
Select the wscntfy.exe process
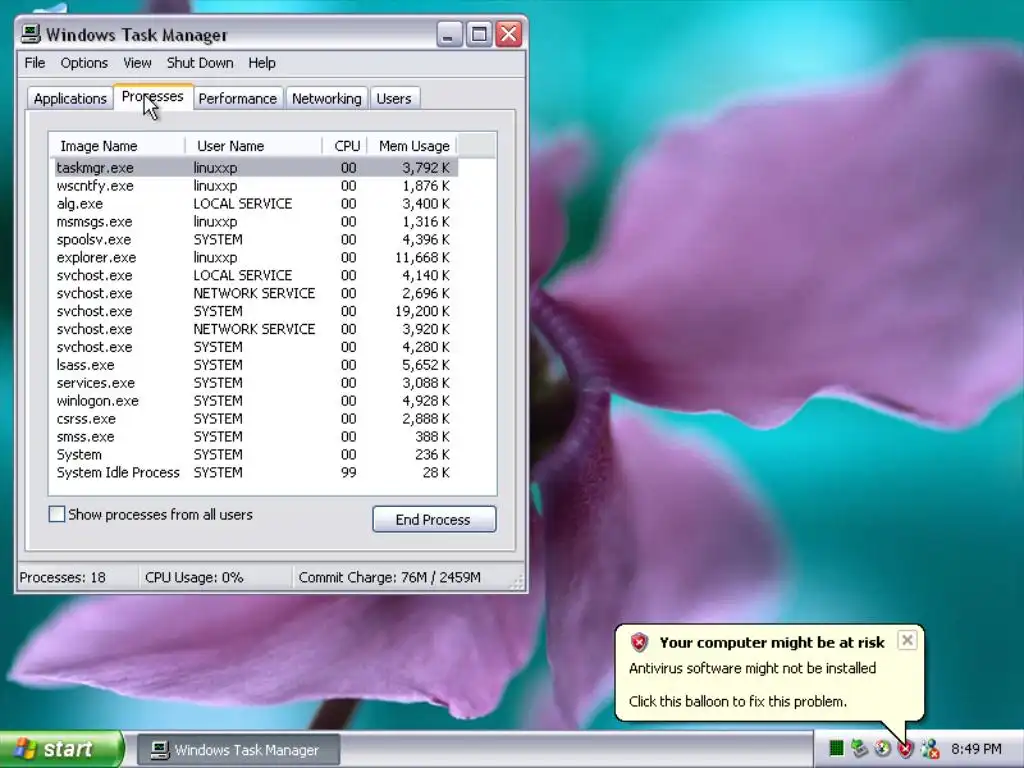[x=256, y=185]
